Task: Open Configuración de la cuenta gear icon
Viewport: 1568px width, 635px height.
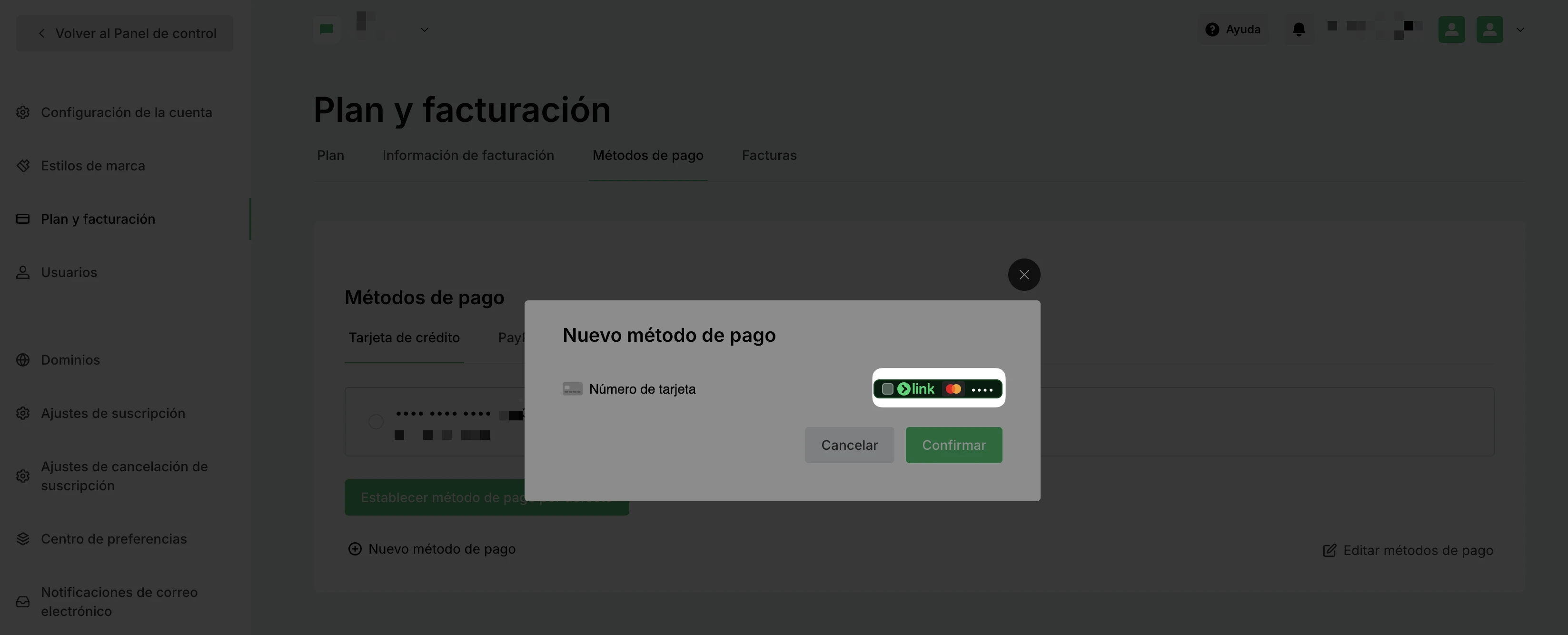Action: (x=23, y=113)
